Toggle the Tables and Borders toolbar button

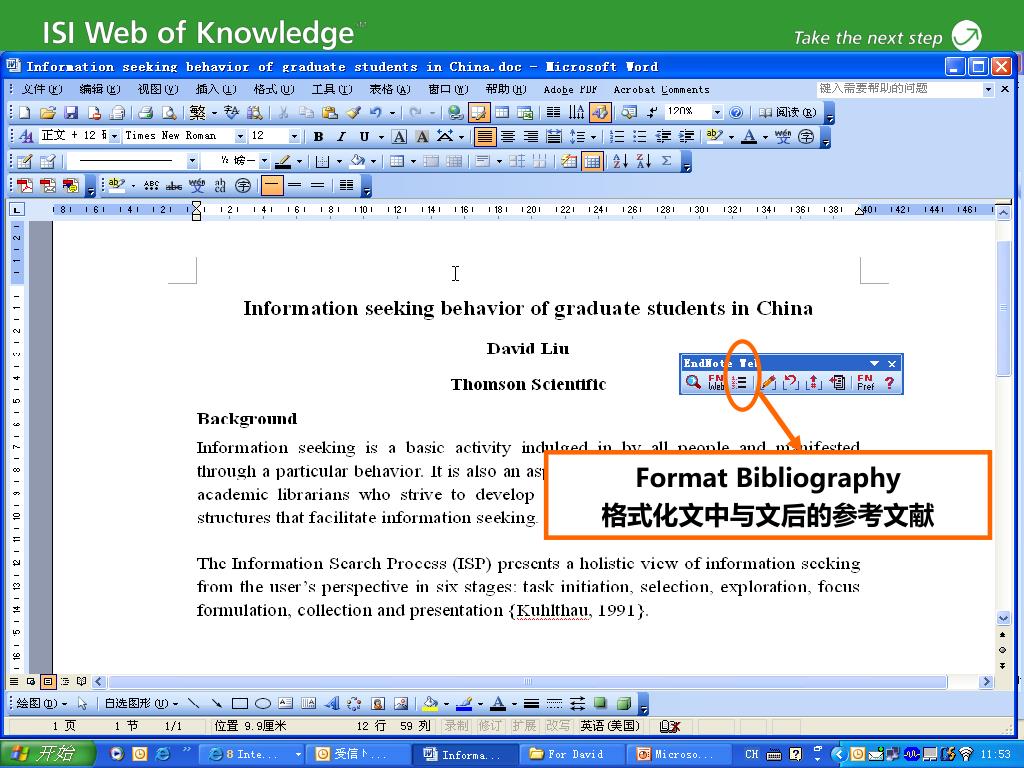coord(479,112)
